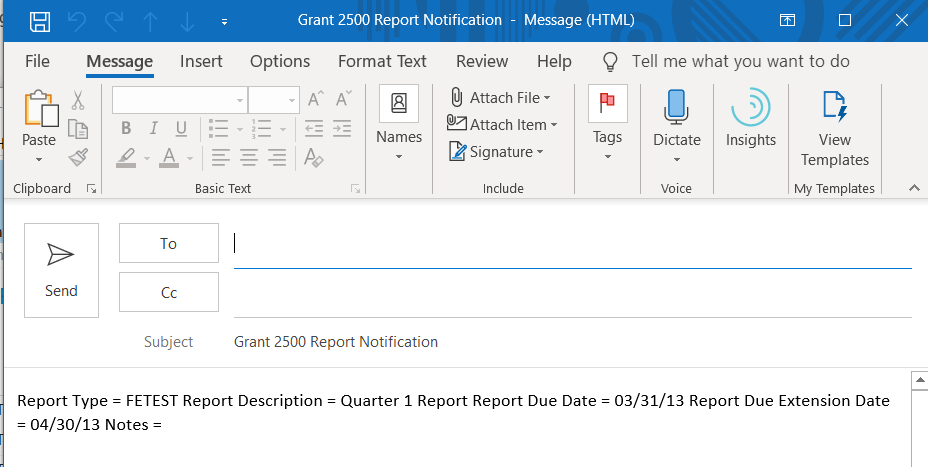Viewport: 928px width, 467px height.
Task: Click the Format Painter brush icon
Action: pyautogui.click(x=78, y=157)
